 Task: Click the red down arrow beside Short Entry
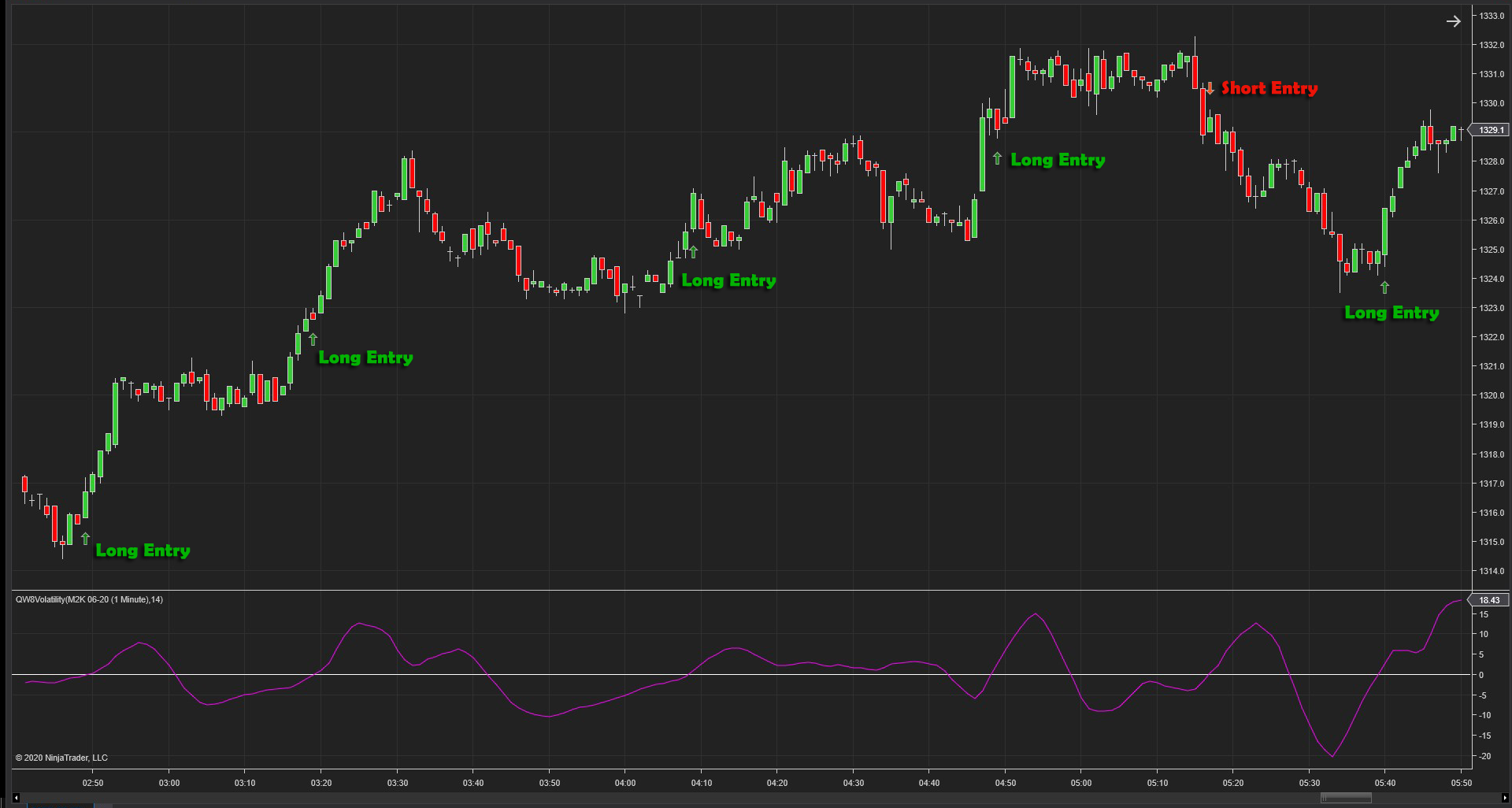pyautogui.click(x=1210, y=87)
